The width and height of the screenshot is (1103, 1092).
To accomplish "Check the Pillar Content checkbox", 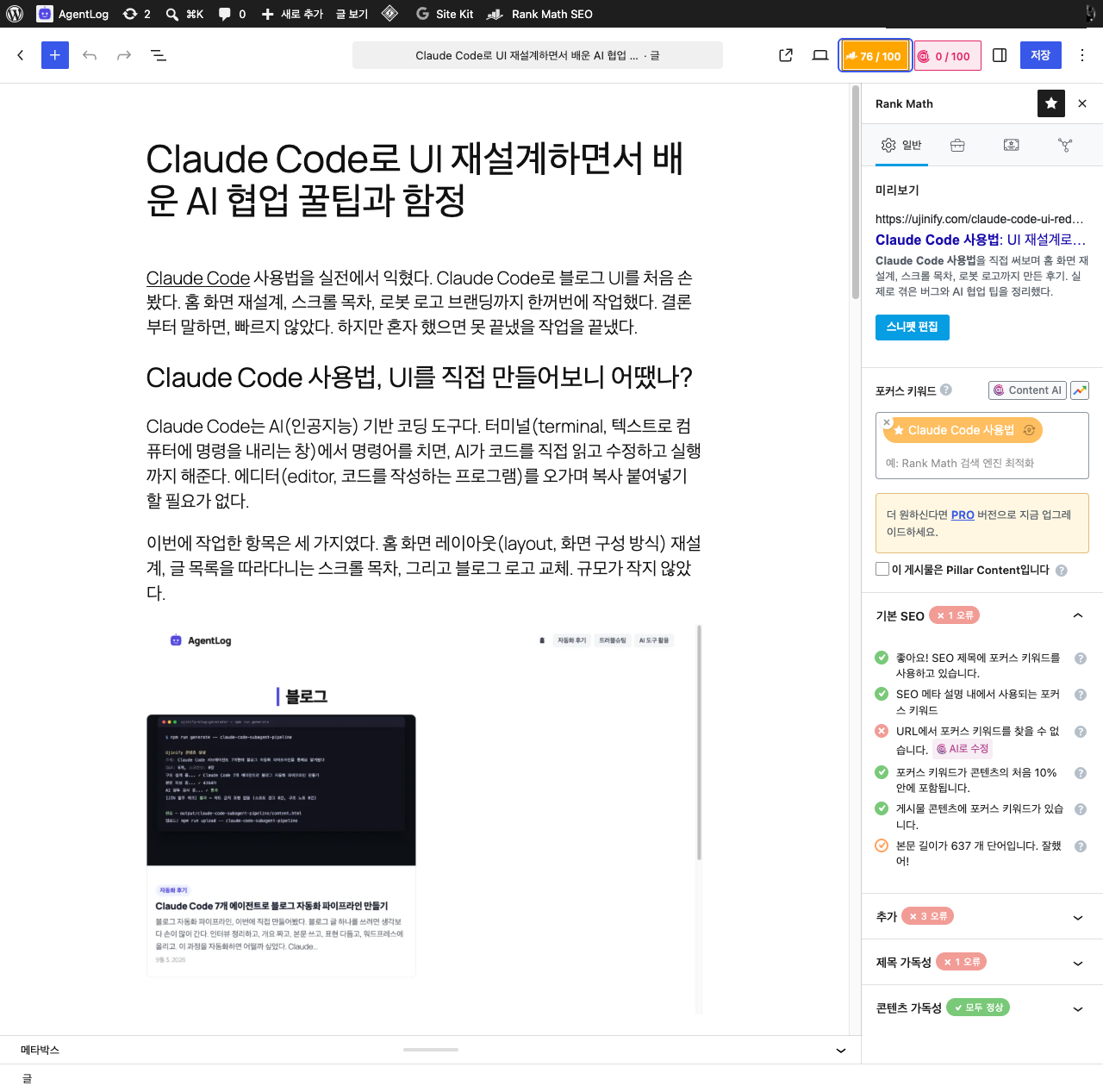I will 882,569.
